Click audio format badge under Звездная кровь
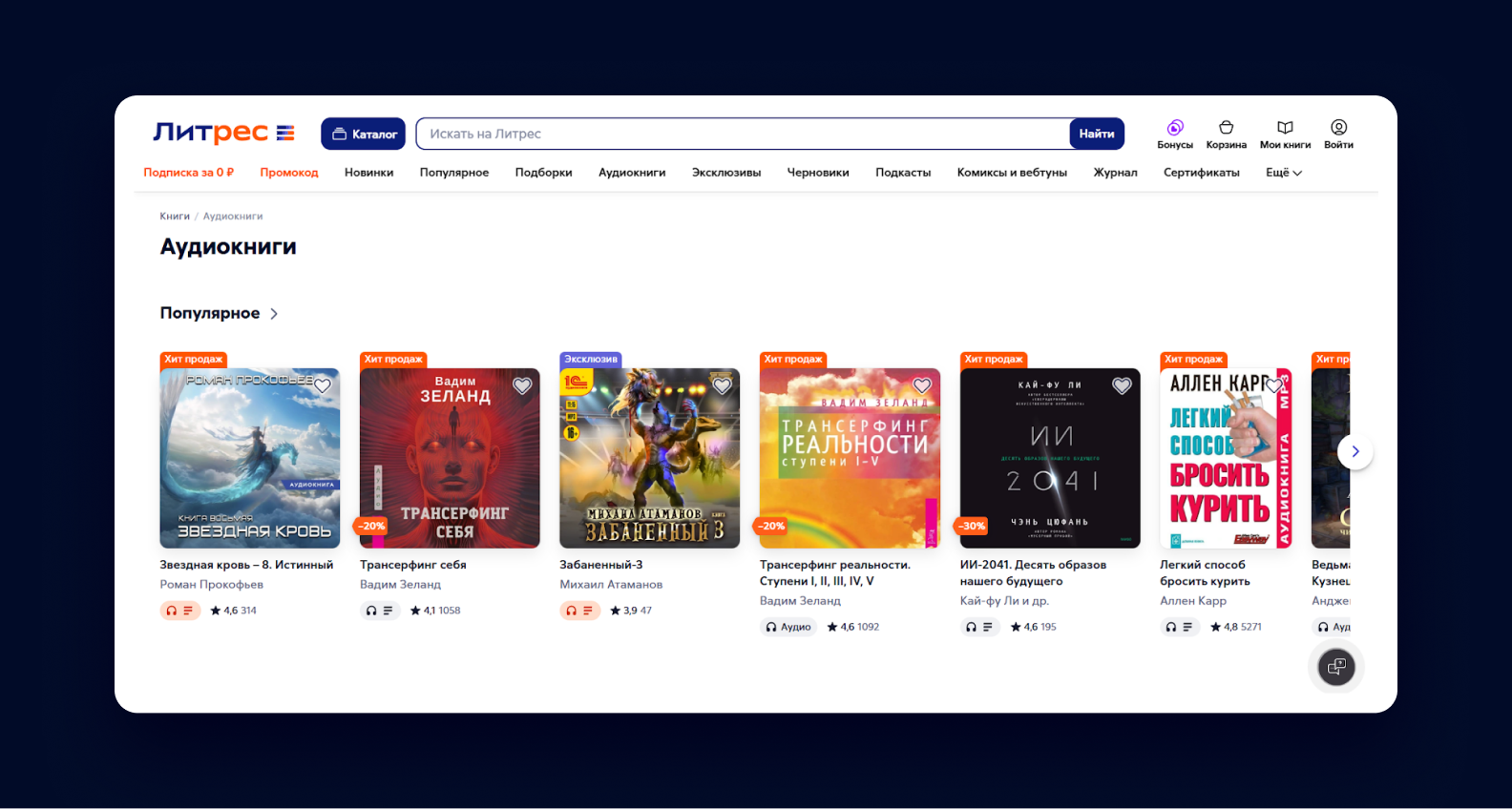This screenshot has height=809, width=1512. 179,611
